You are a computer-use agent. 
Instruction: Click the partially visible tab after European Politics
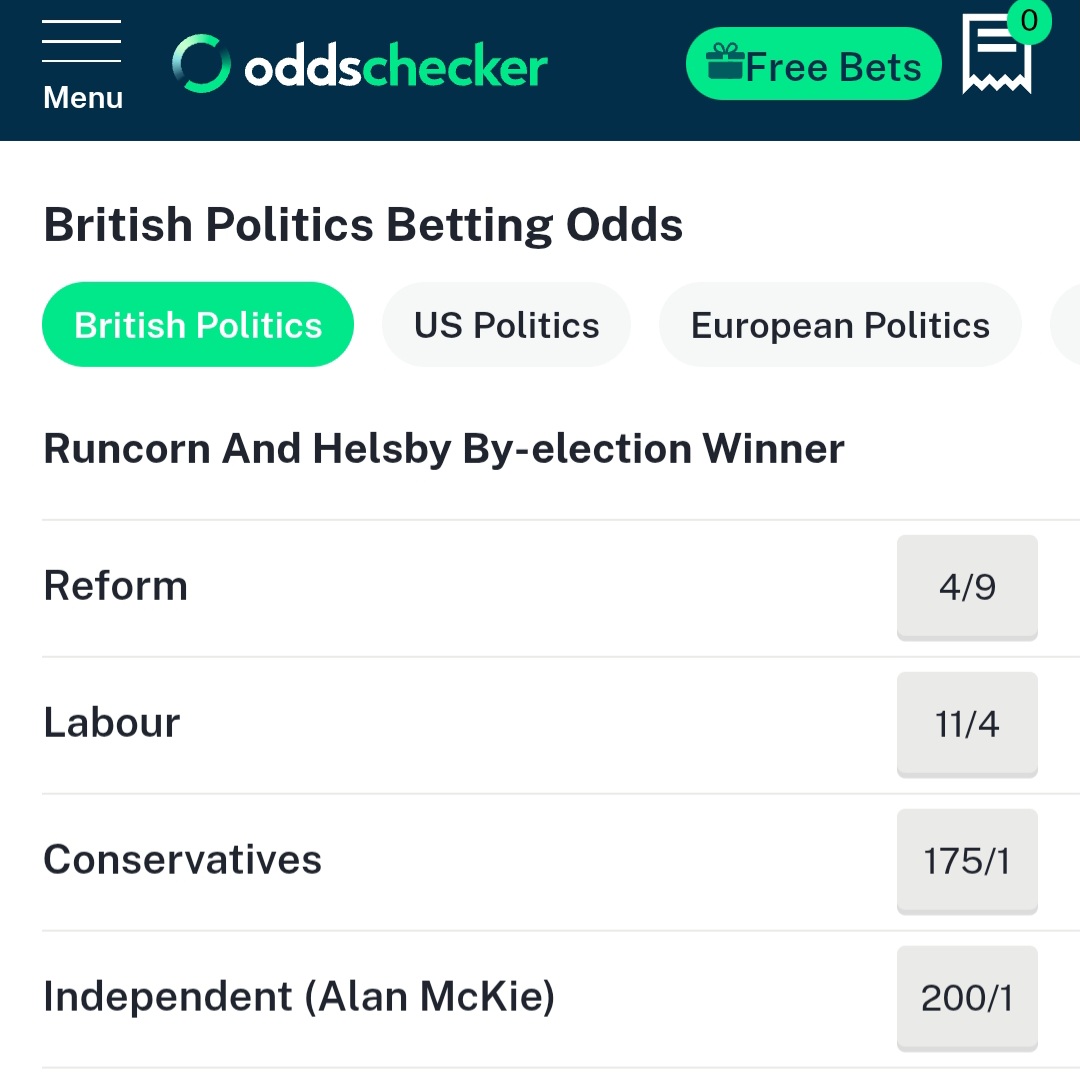(x=1066, y=324)
